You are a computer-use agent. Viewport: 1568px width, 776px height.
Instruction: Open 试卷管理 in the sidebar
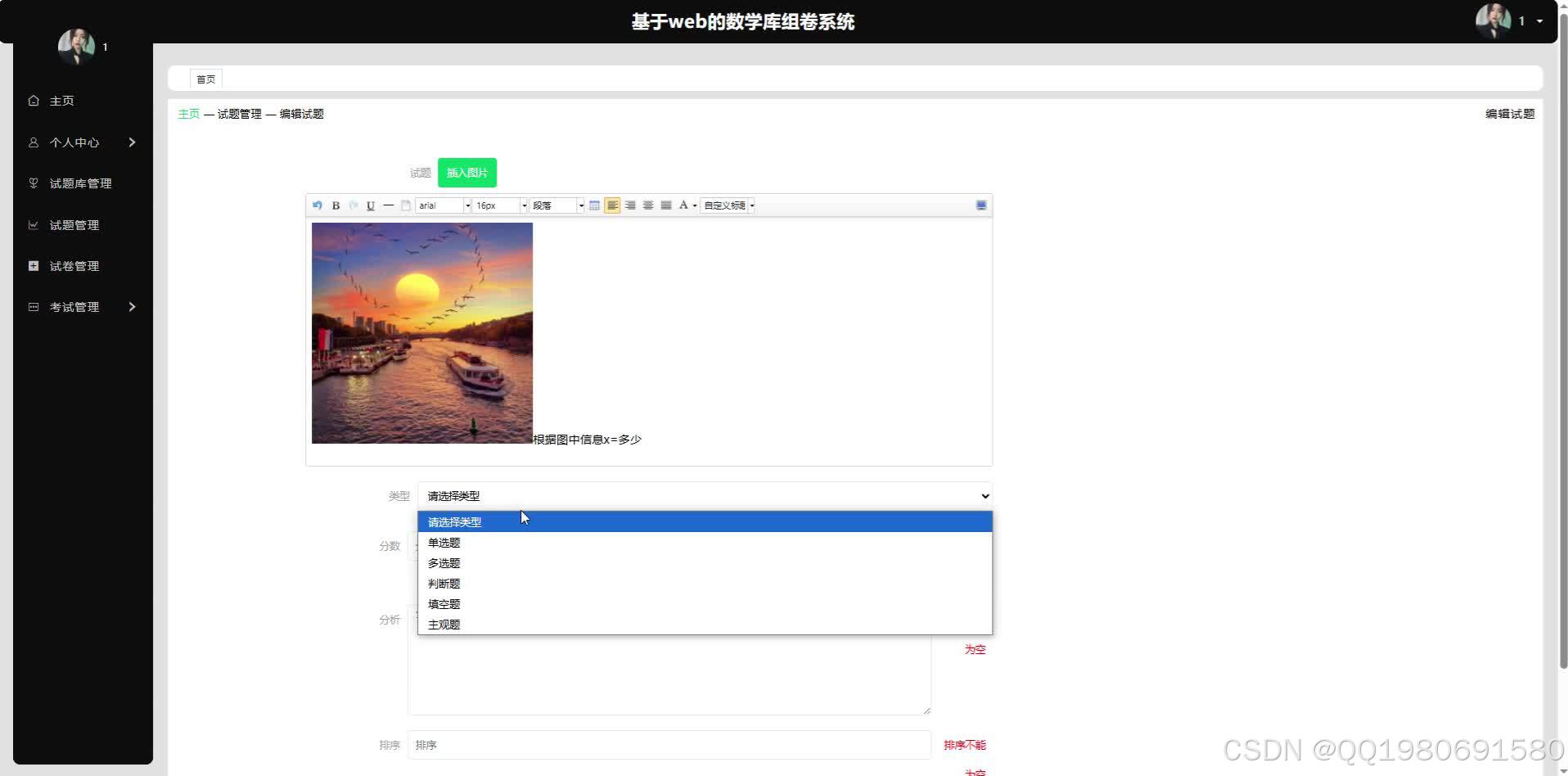[74, 266]
